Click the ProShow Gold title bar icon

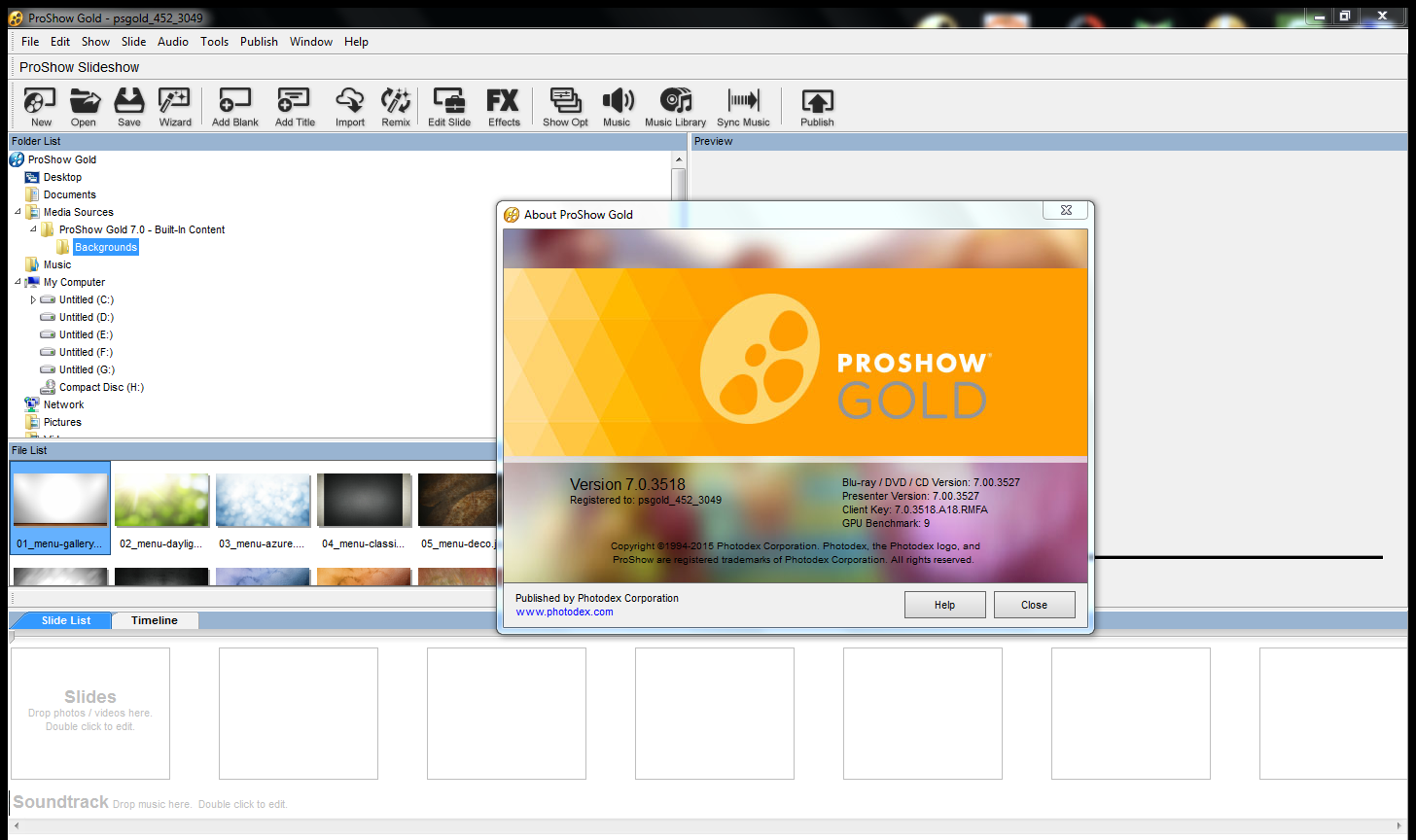point(16,17)
